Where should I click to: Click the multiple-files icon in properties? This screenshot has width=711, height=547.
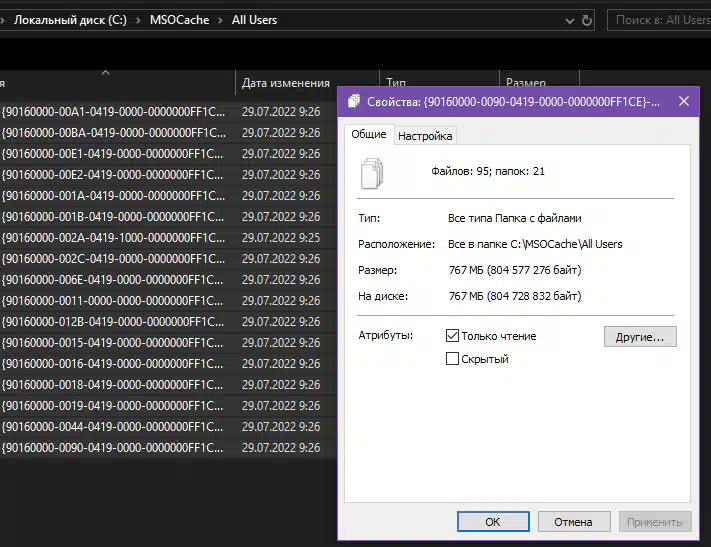[372, 173]
